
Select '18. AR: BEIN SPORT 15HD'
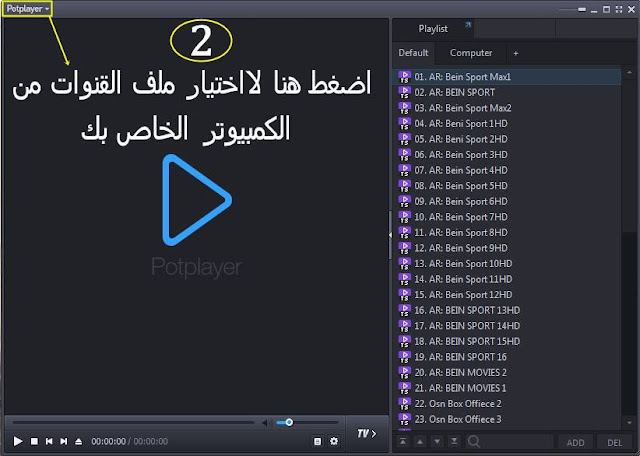click(509, 341)
